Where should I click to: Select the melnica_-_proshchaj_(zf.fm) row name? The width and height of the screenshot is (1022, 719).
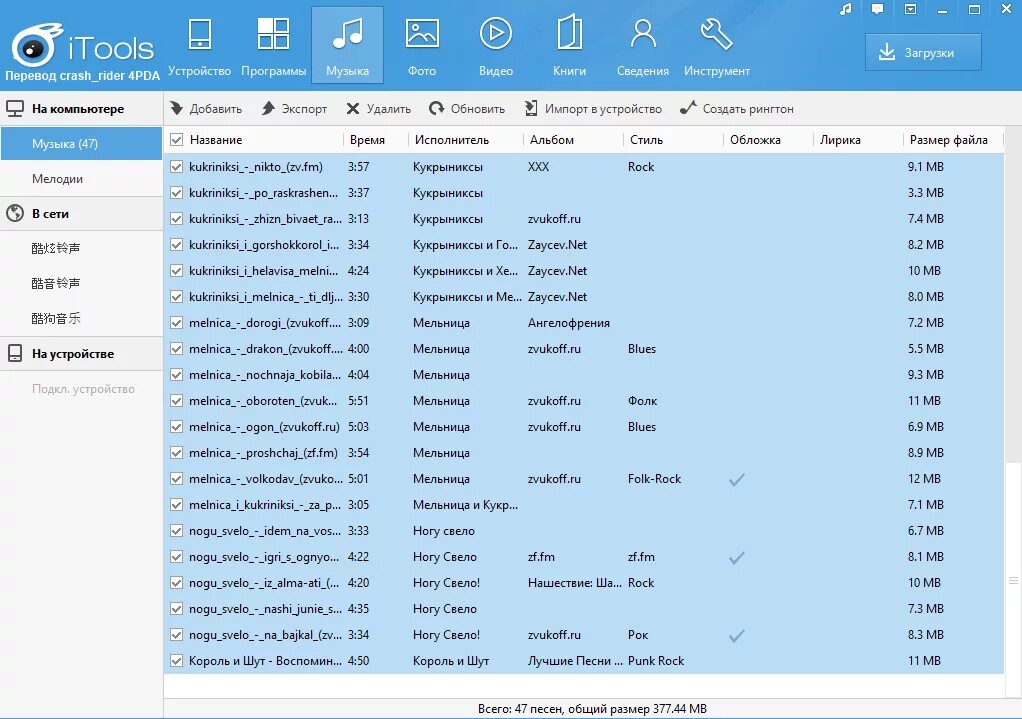coord(263,453)
